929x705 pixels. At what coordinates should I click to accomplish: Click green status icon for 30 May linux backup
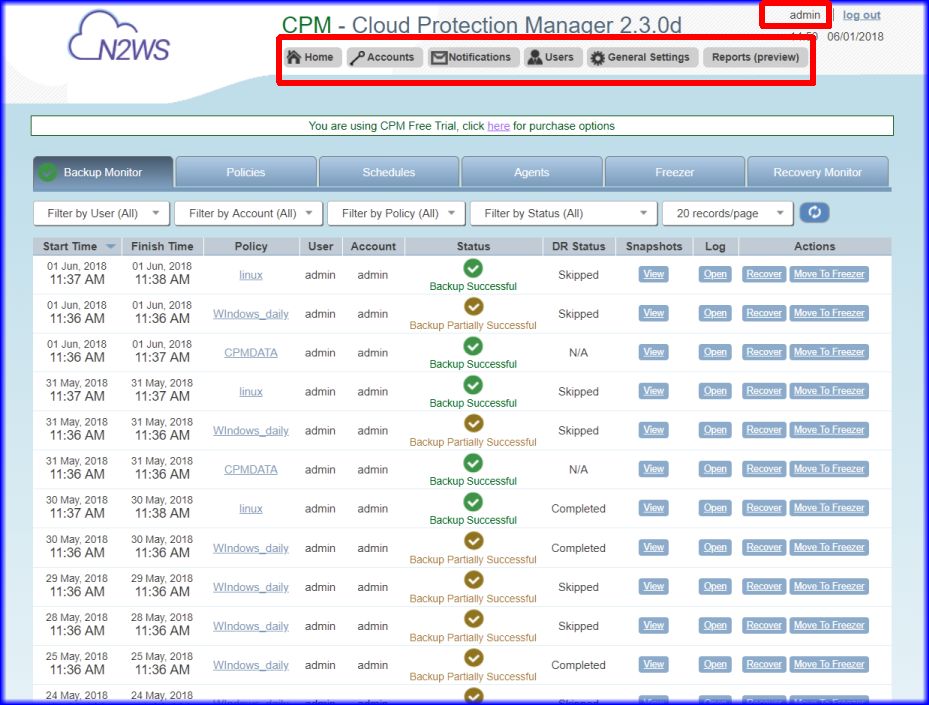[473, 501]
